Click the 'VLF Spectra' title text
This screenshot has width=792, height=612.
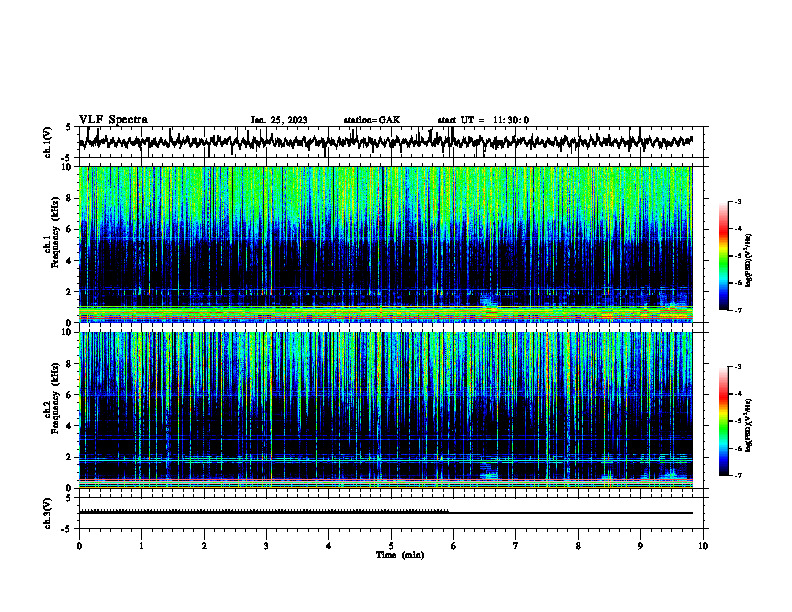(113, 120)
